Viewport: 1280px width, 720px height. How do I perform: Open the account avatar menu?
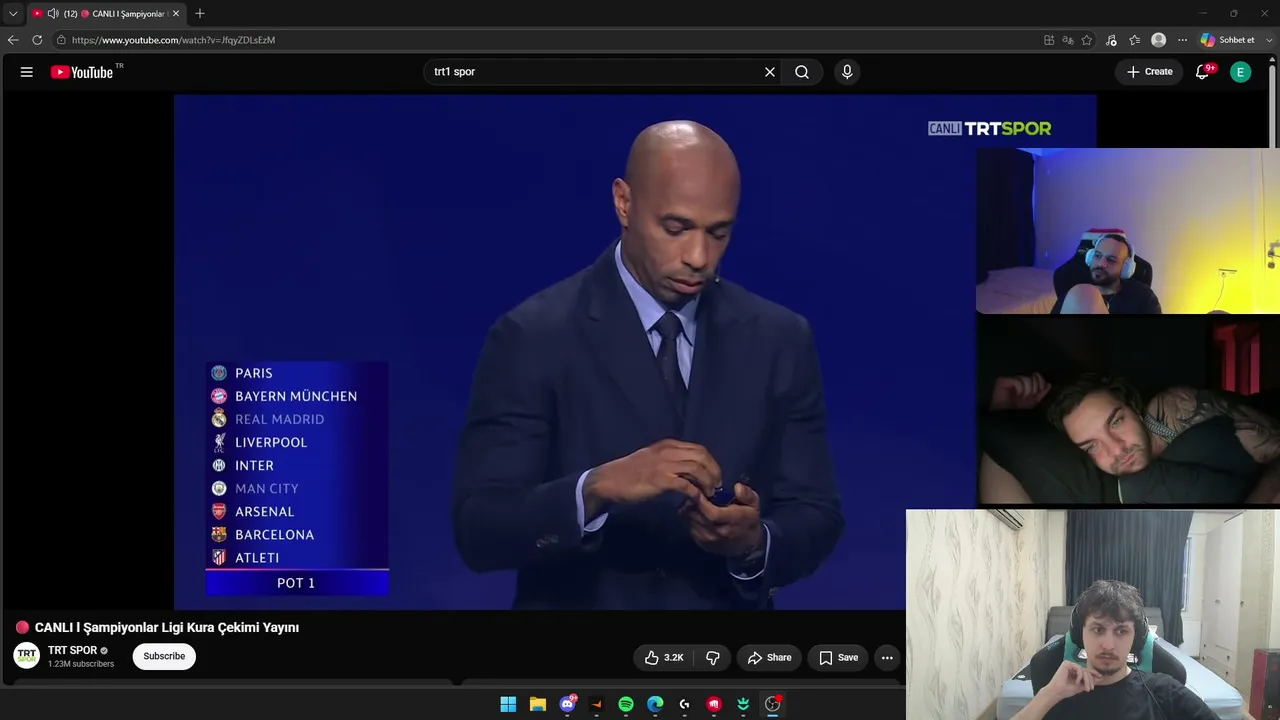pos(1241,72)
